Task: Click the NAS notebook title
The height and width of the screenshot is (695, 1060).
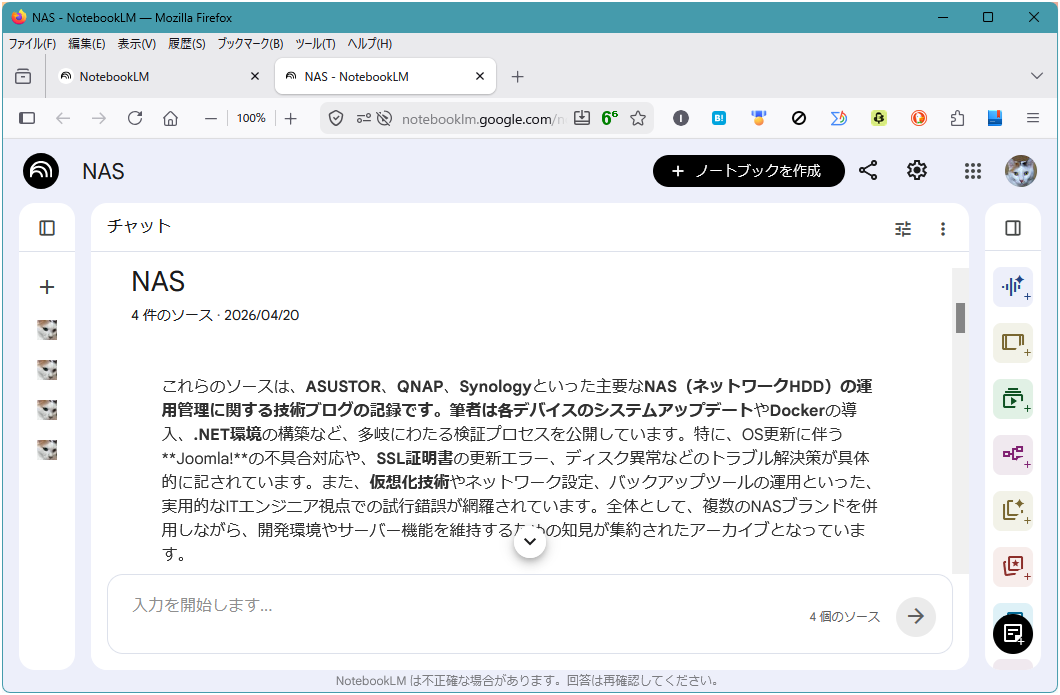Action: 103,171
